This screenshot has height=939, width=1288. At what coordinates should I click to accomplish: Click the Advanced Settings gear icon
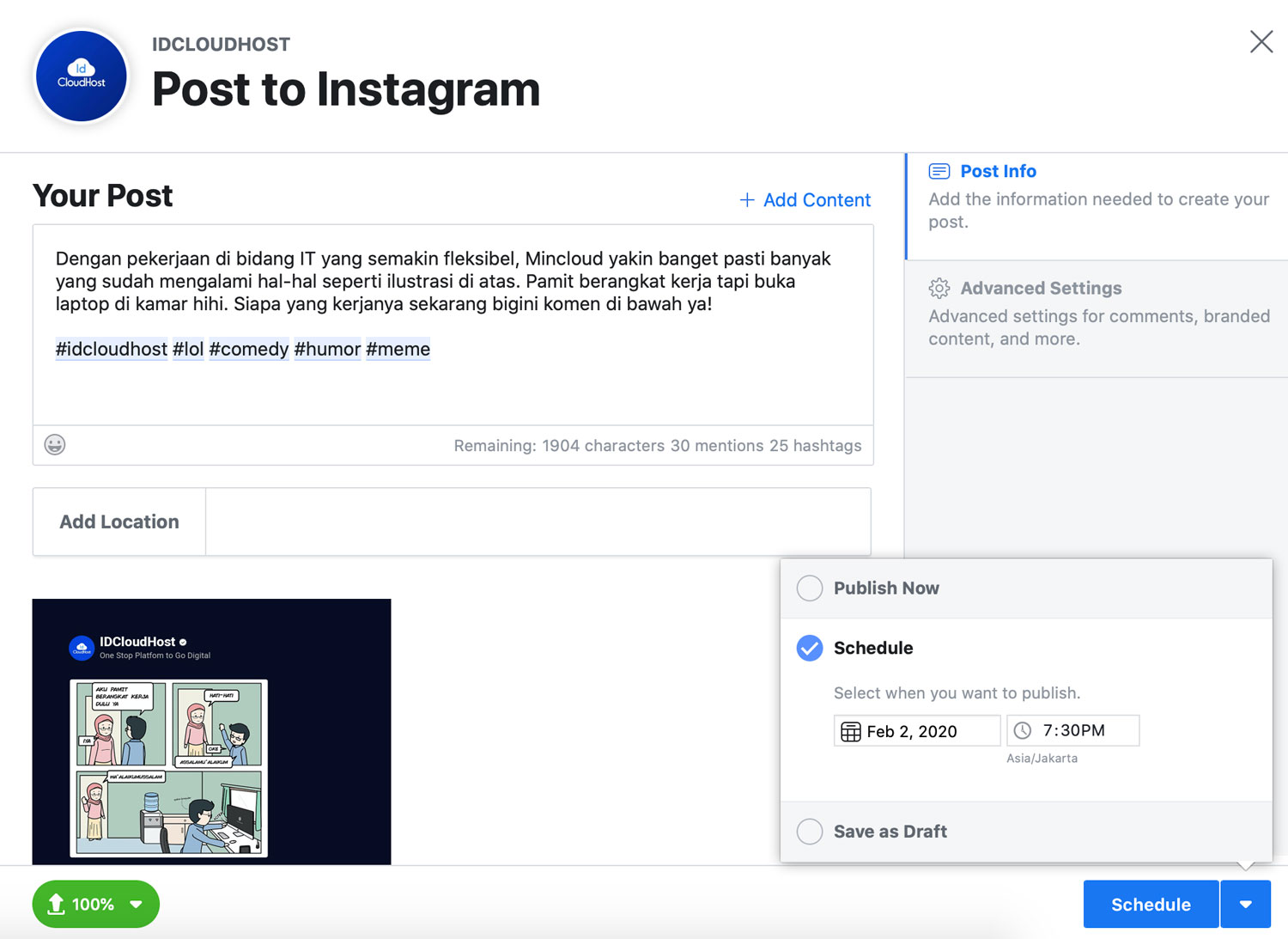pos(940,289)
